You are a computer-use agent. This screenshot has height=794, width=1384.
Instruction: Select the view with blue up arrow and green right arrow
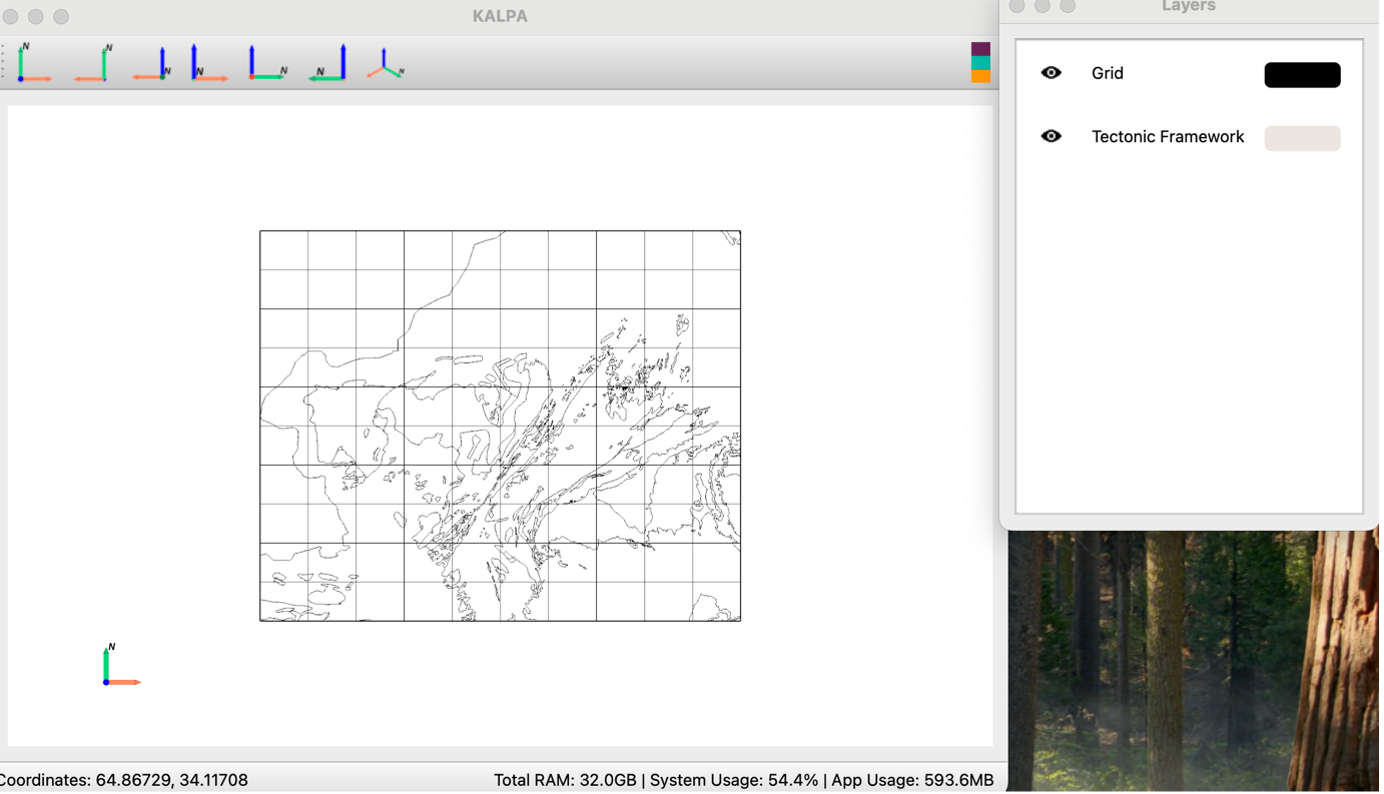pos(269,63)
